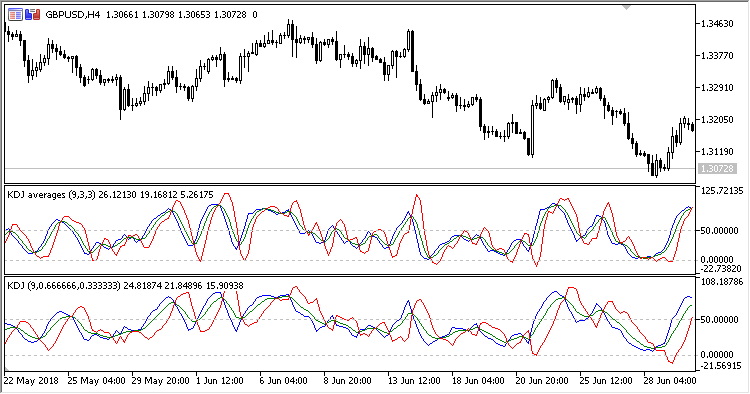The image size is (750, 394).
Task: Click the 1.32050 price scale label
Action: point(717,120)
